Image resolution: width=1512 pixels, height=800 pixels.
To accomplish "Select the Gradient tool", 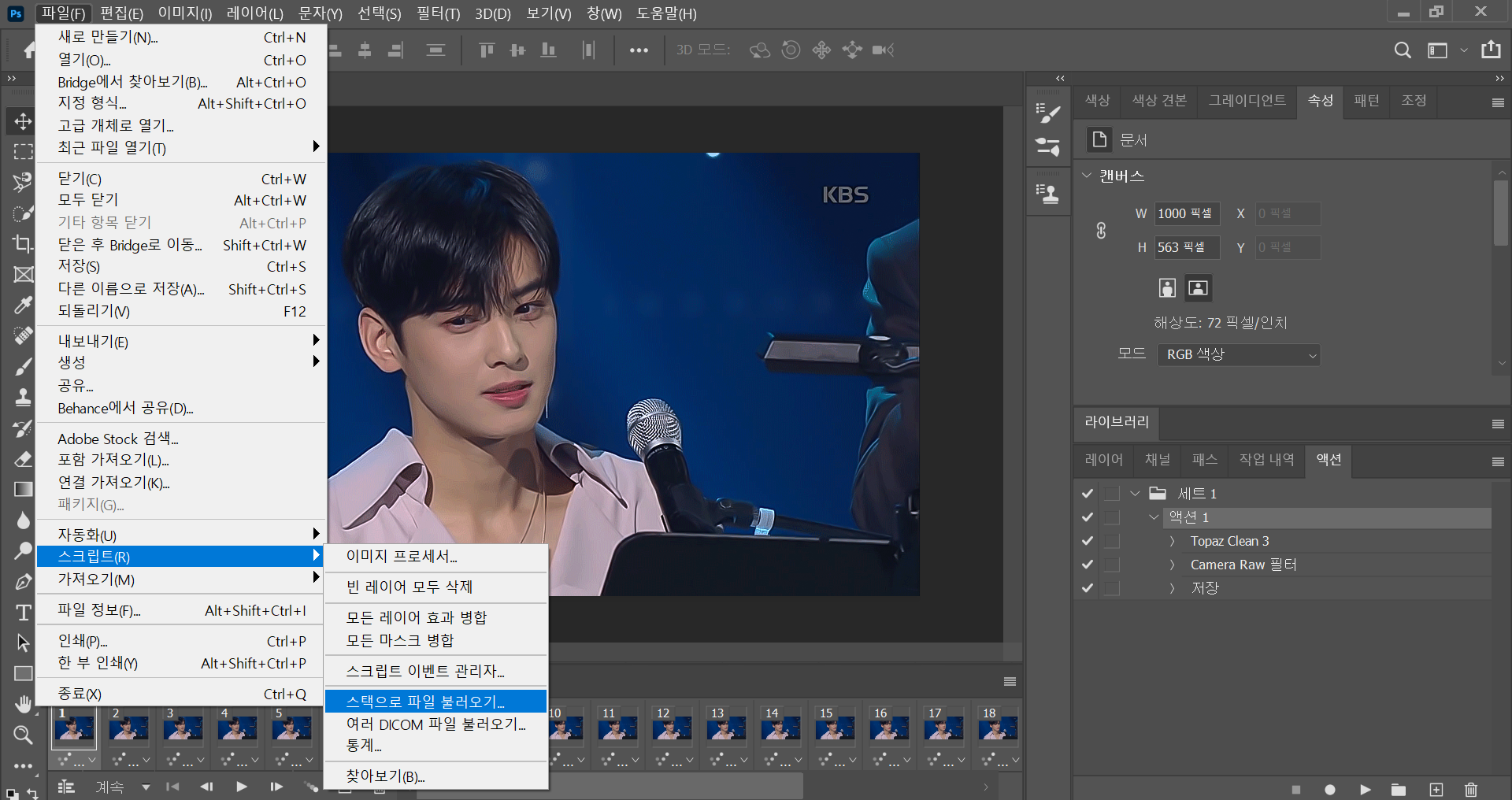I will click(23, 489).
